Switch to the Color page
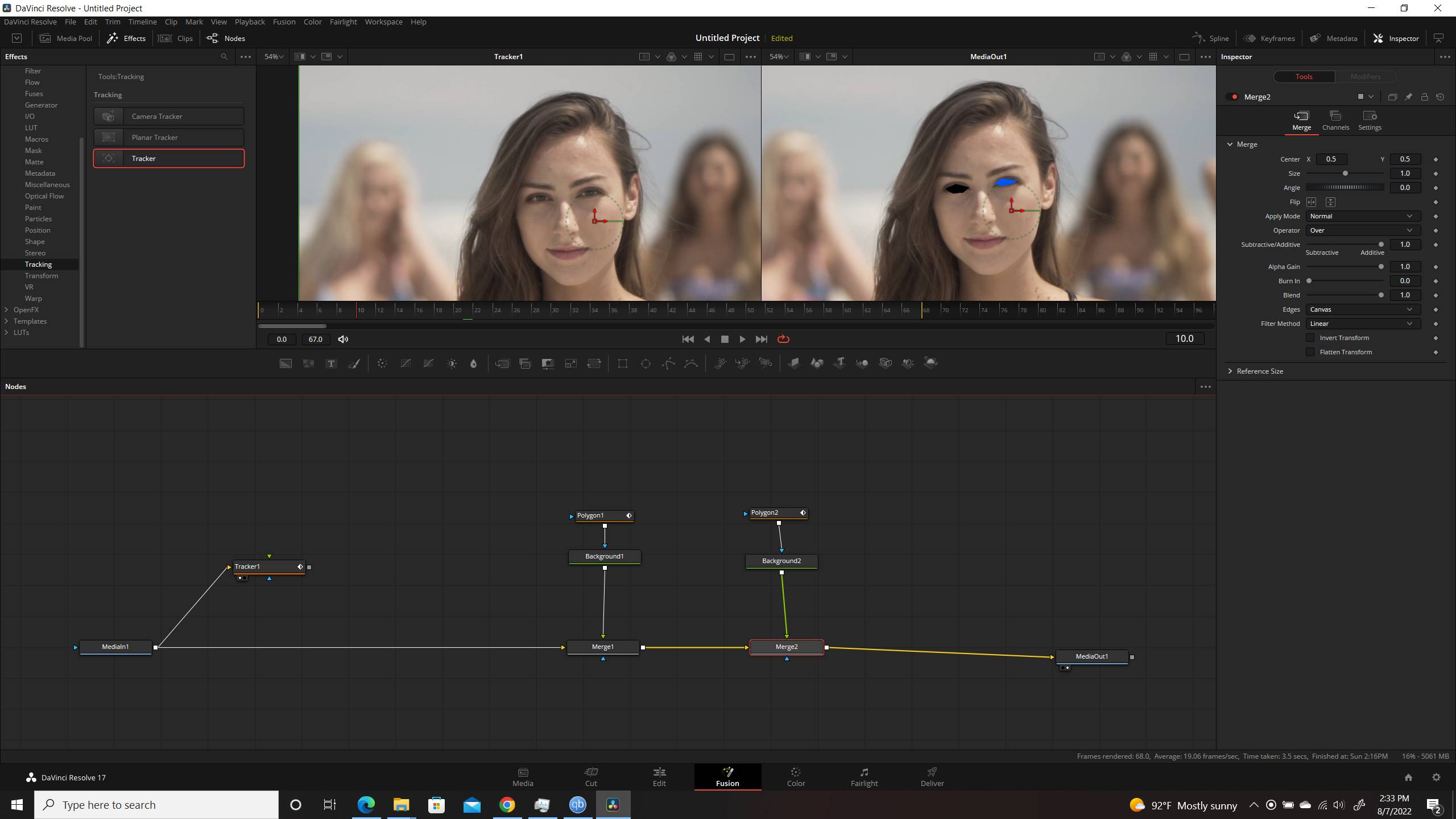The height and width of the screenshot is (819, 1456). pos(796,777)
